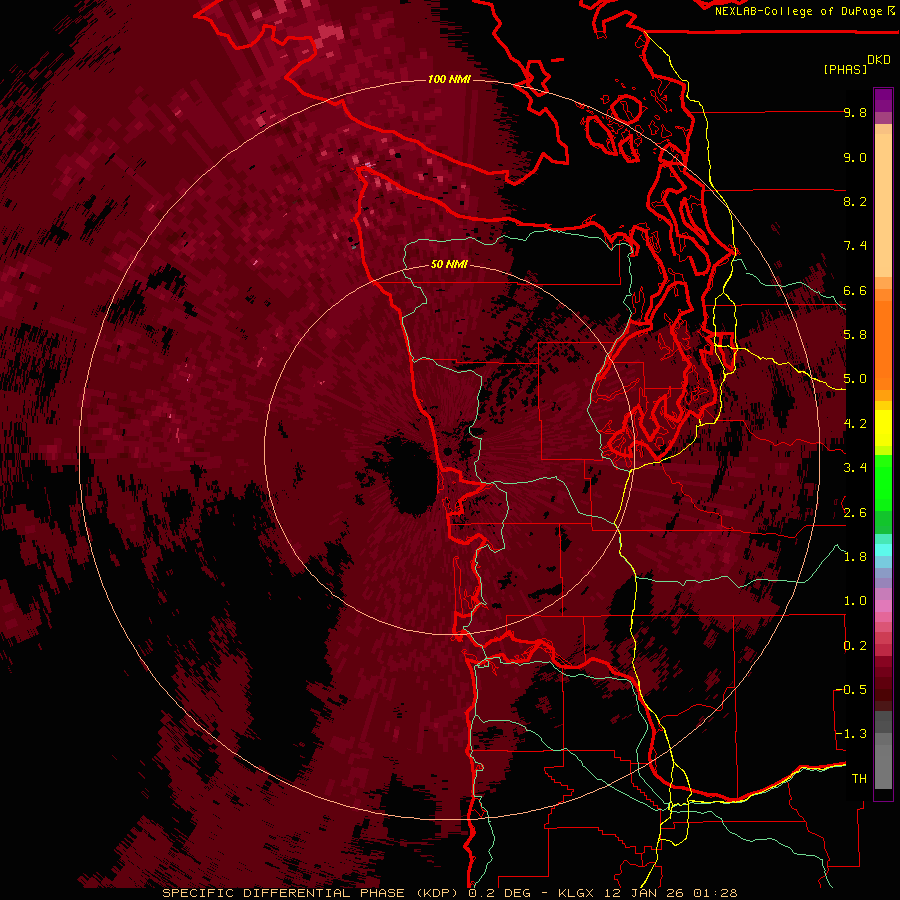Click the 4.2 legend value
The width and height of the screenshot is (900, 900).
tap(855, 424)
